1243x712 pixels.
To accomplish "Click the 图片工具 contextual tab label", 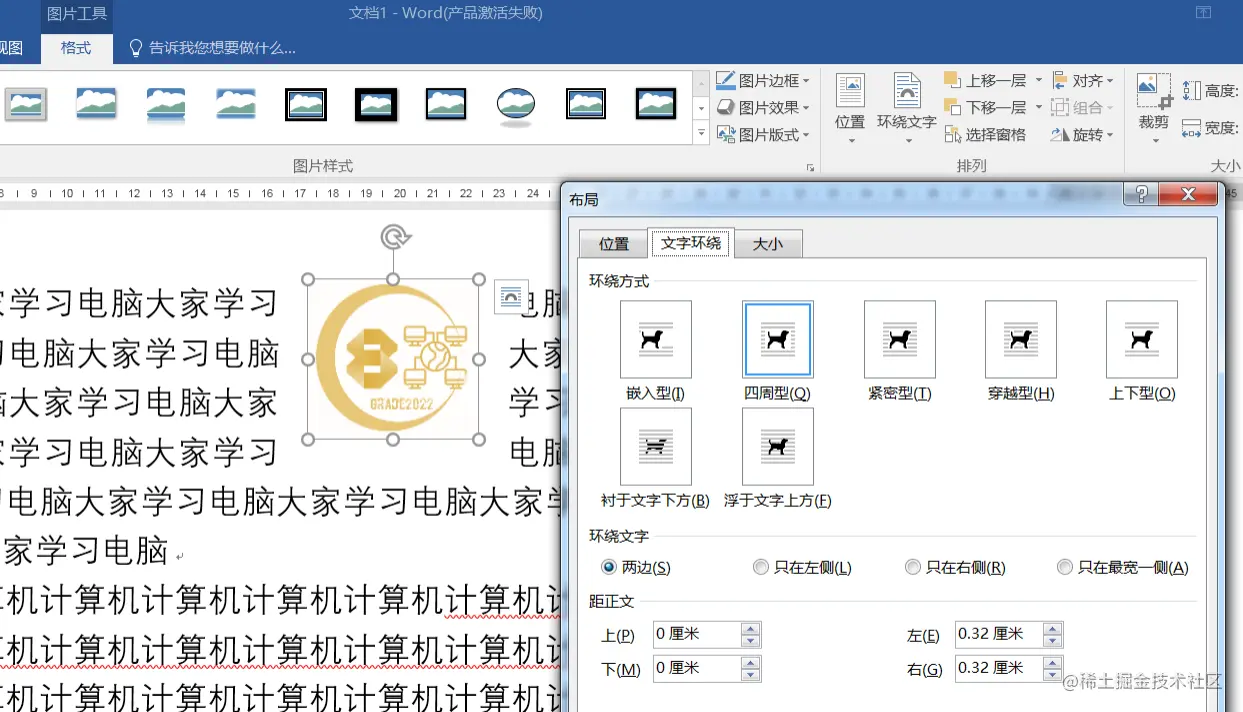I will coord(76,13).
